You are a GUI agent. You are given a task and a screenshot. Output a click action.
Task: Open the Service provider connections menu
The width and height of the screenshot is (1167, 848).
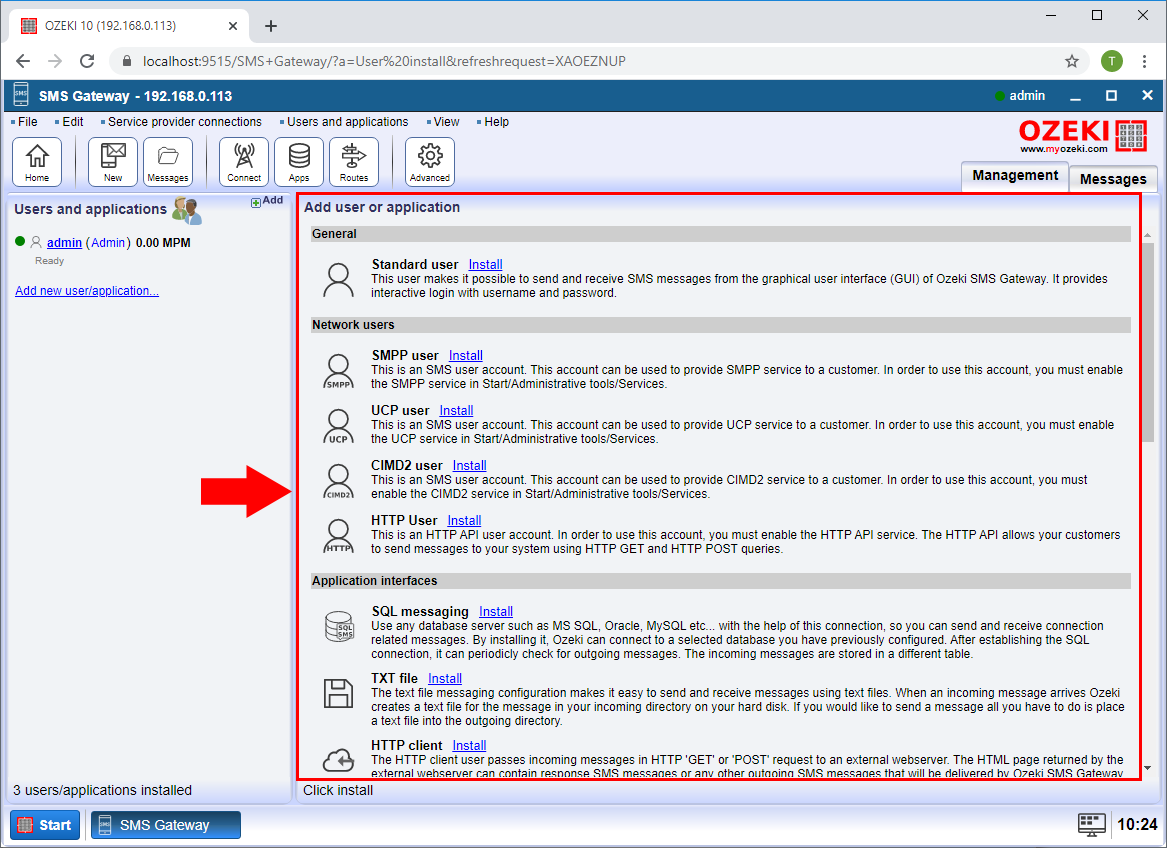[x=185, y=122]
